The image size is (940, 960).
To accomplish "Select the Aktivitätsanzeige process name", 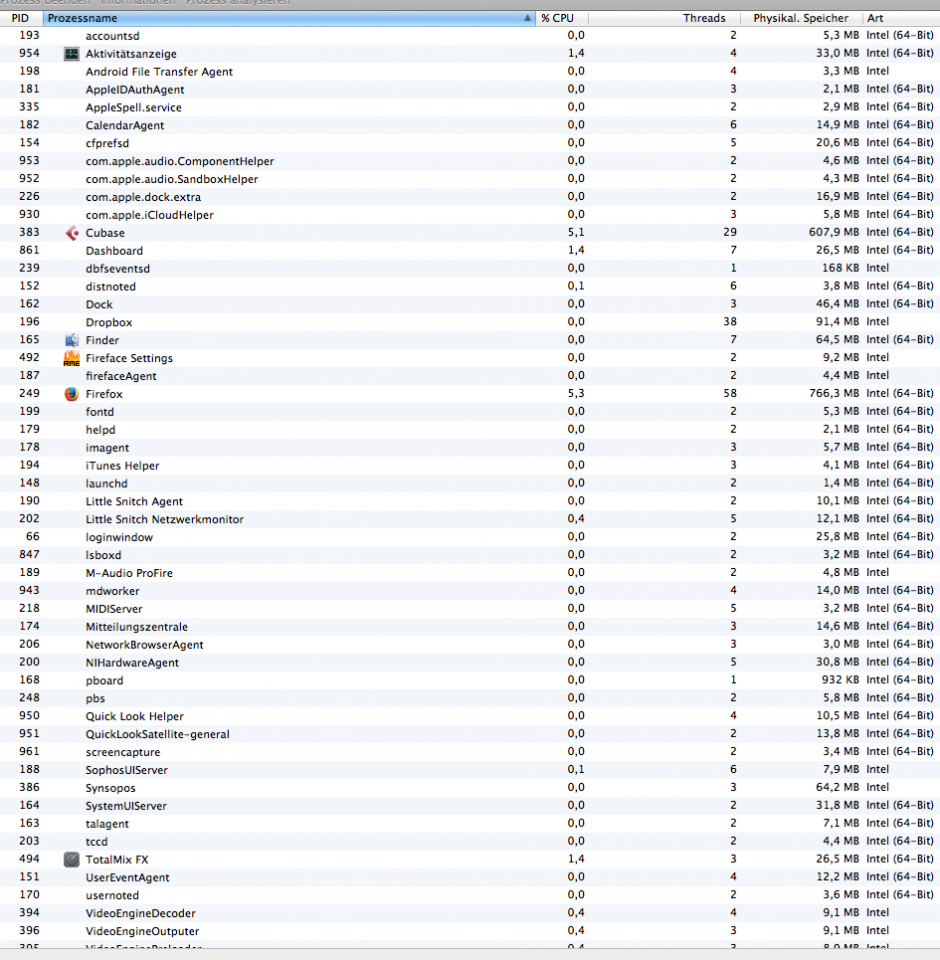I will [x=131, y=54].
